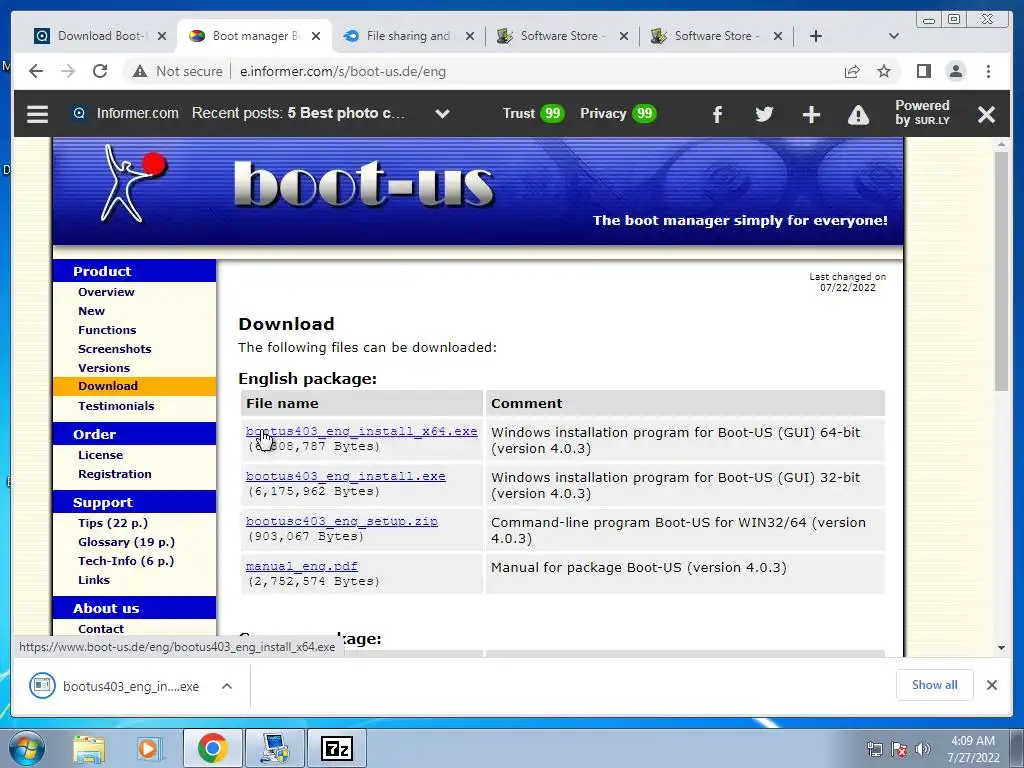This screenshot has height=768, width=1024.
Task: Click taskbar clock 4:09 AM
Action: (973, 749)
